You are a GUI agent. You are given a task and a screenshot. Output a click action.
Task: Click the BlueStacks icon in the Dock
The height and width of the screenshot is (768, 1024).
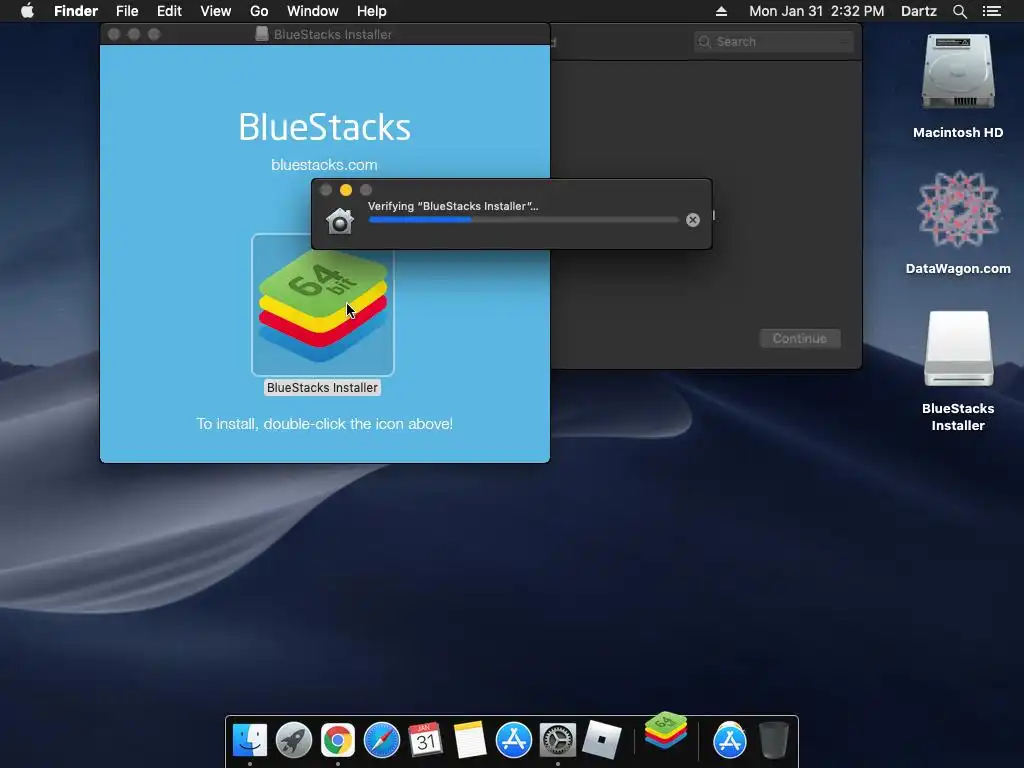[x=665, y=731]
